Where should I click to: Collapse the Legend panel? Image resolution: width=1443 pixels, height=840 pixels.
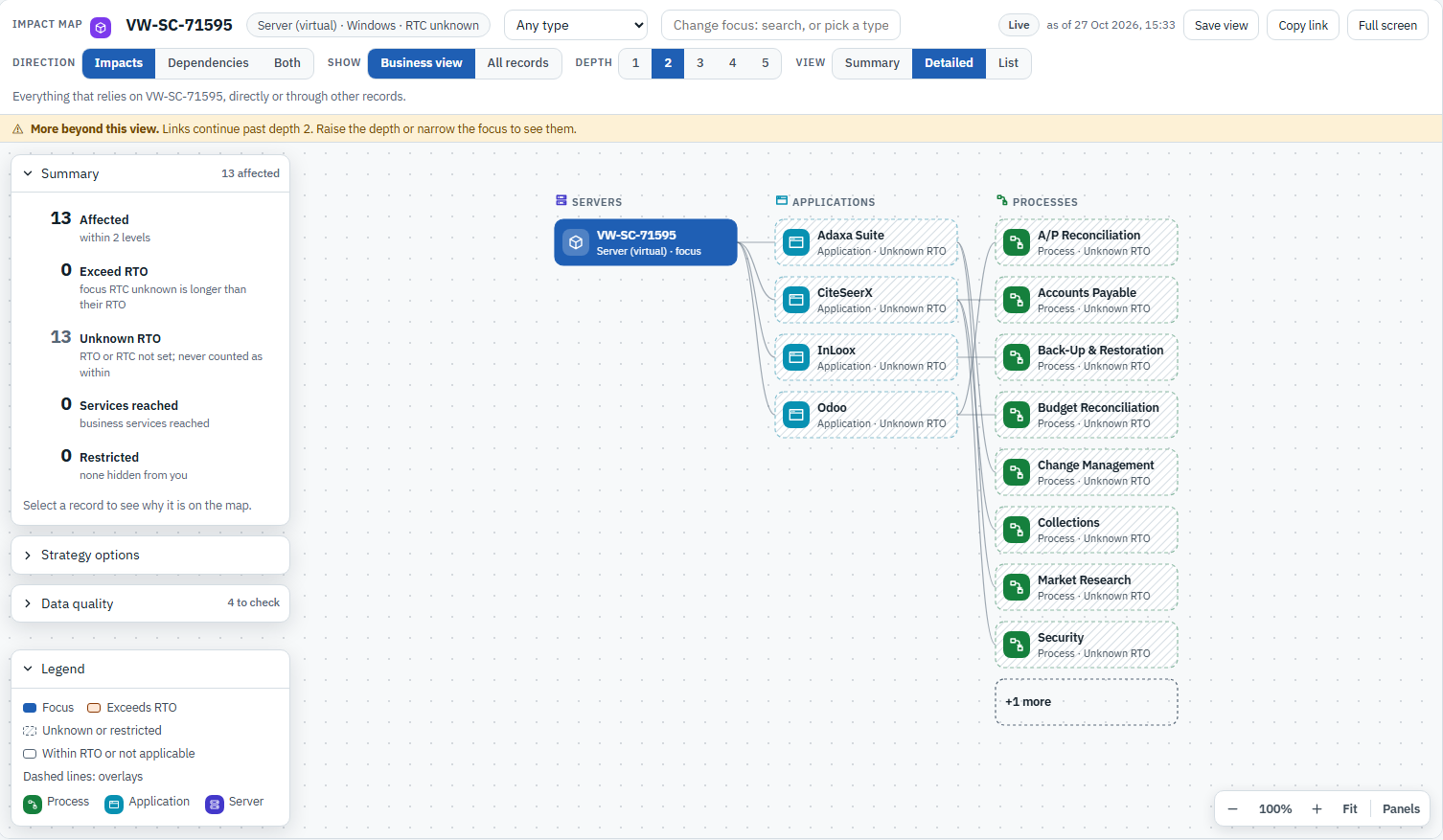pos(150,669)
